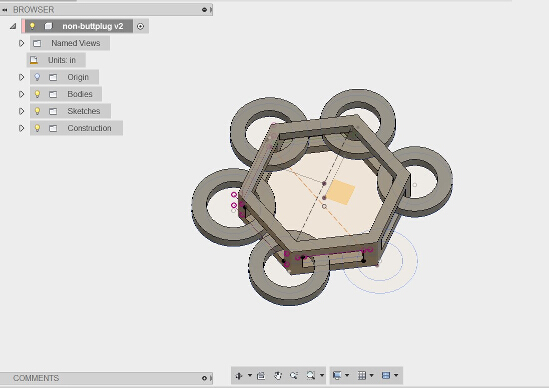
Task: Expand the Sketches folder
Action: [x=22, y=111]
